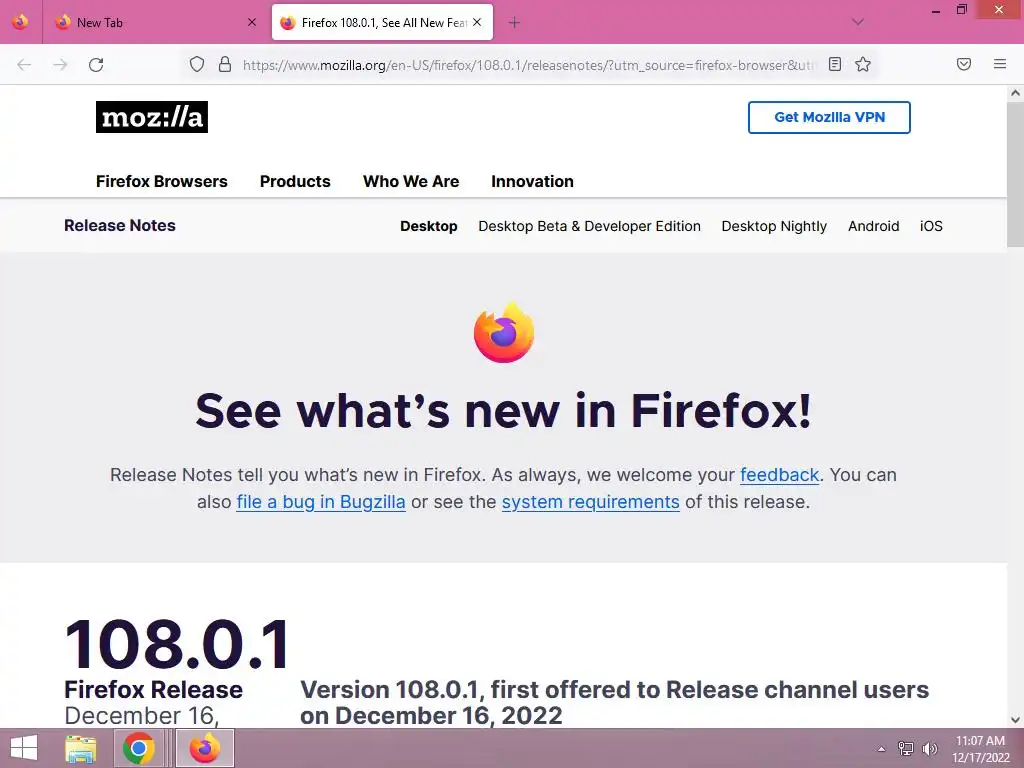Open the tracking protection shield icon
This screenshot has width=1024, height=768.
[197, 64]
